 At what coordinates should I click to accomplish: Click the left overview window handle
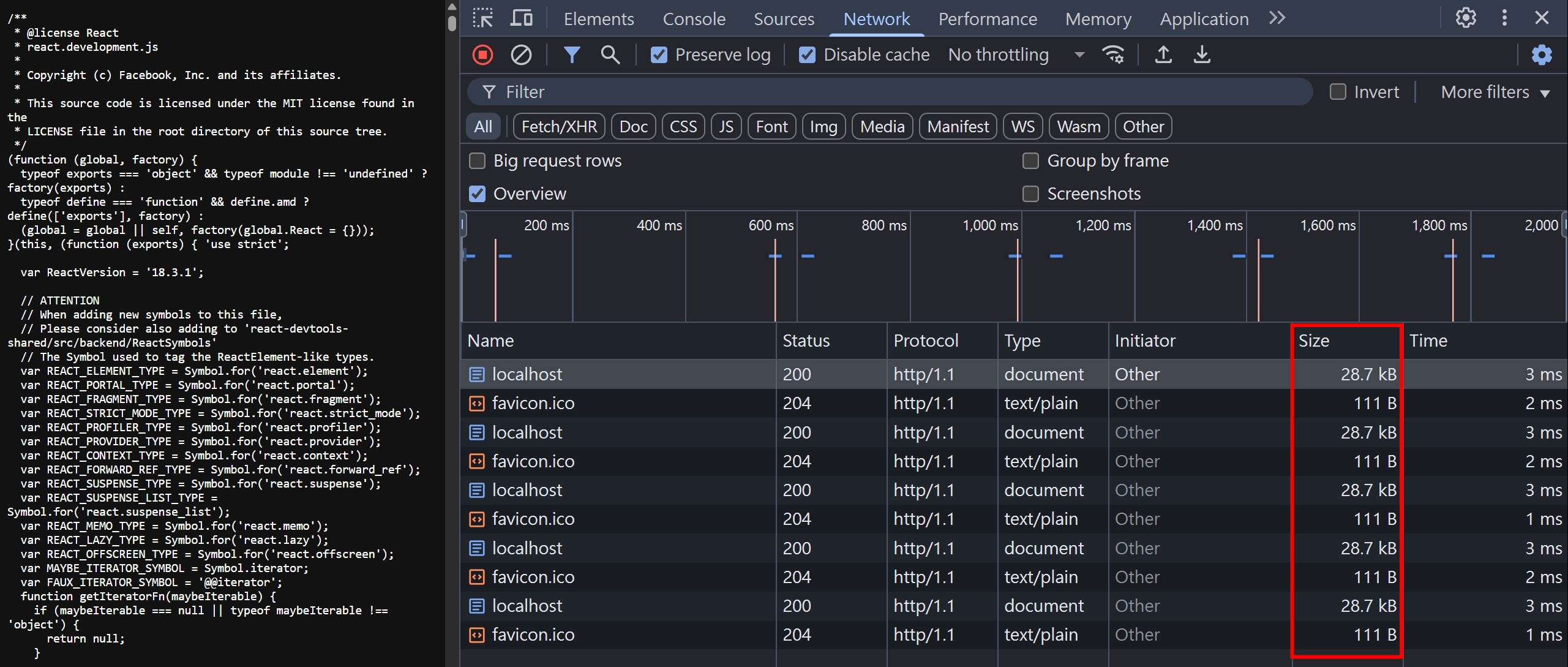click(x=463, y=225)
